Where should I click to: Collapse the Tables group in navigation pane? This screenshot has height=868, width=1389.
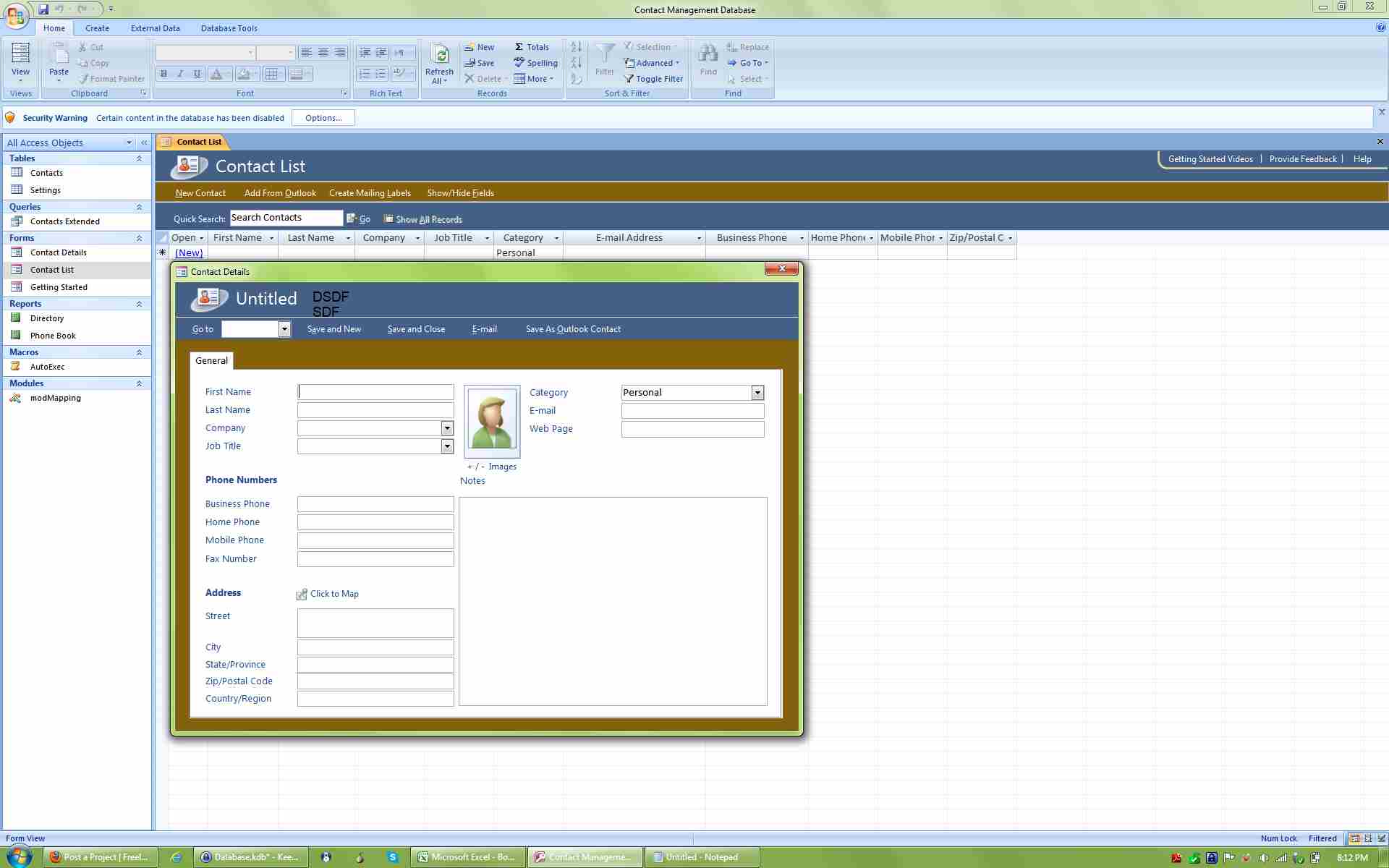click(139, 158)
